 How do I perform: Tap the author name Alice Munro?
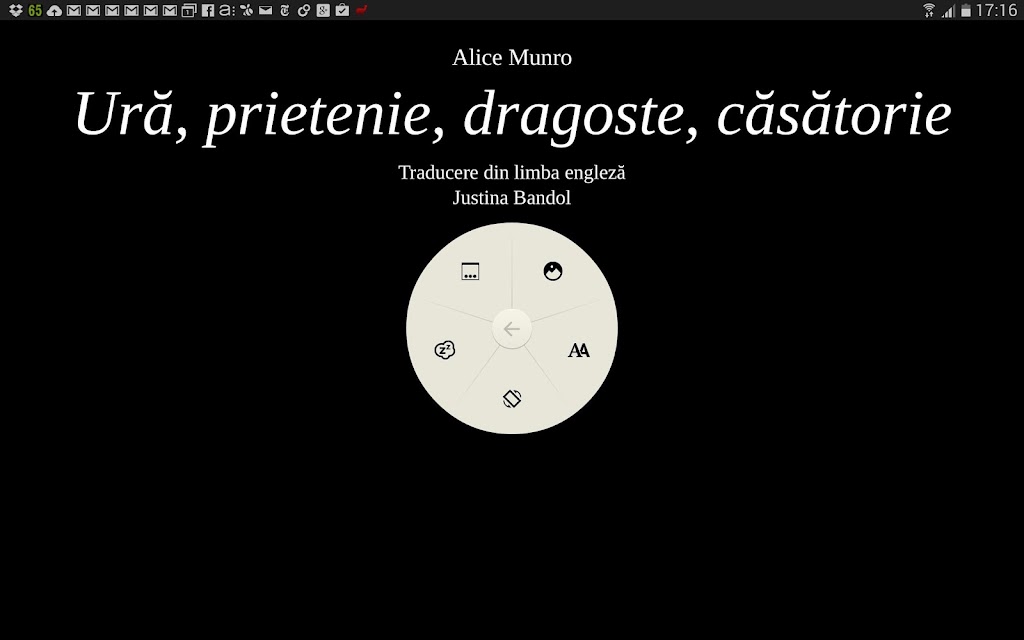tap(512, 57)
